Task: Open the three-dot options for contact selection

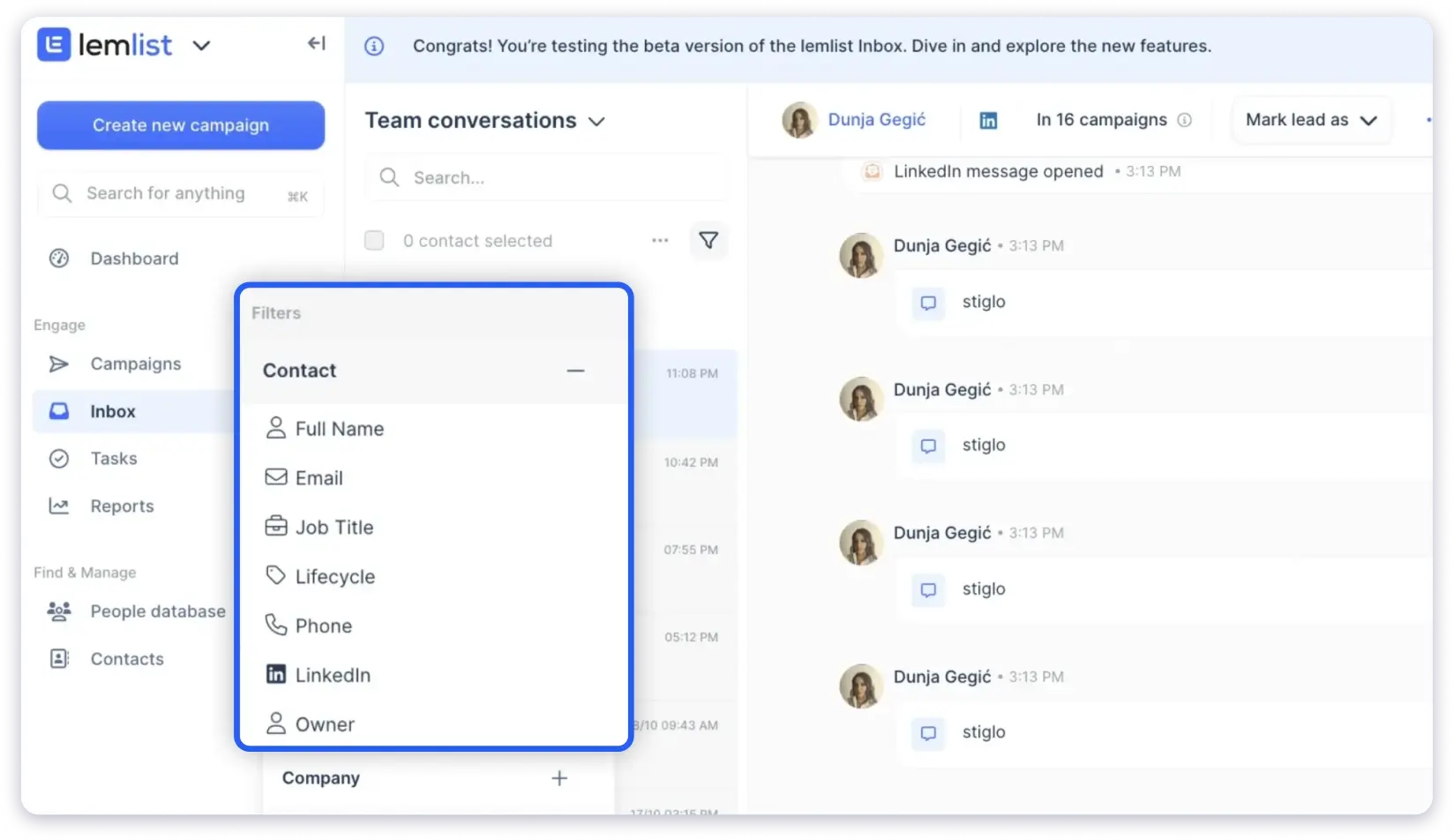Action: click(660, 240)
